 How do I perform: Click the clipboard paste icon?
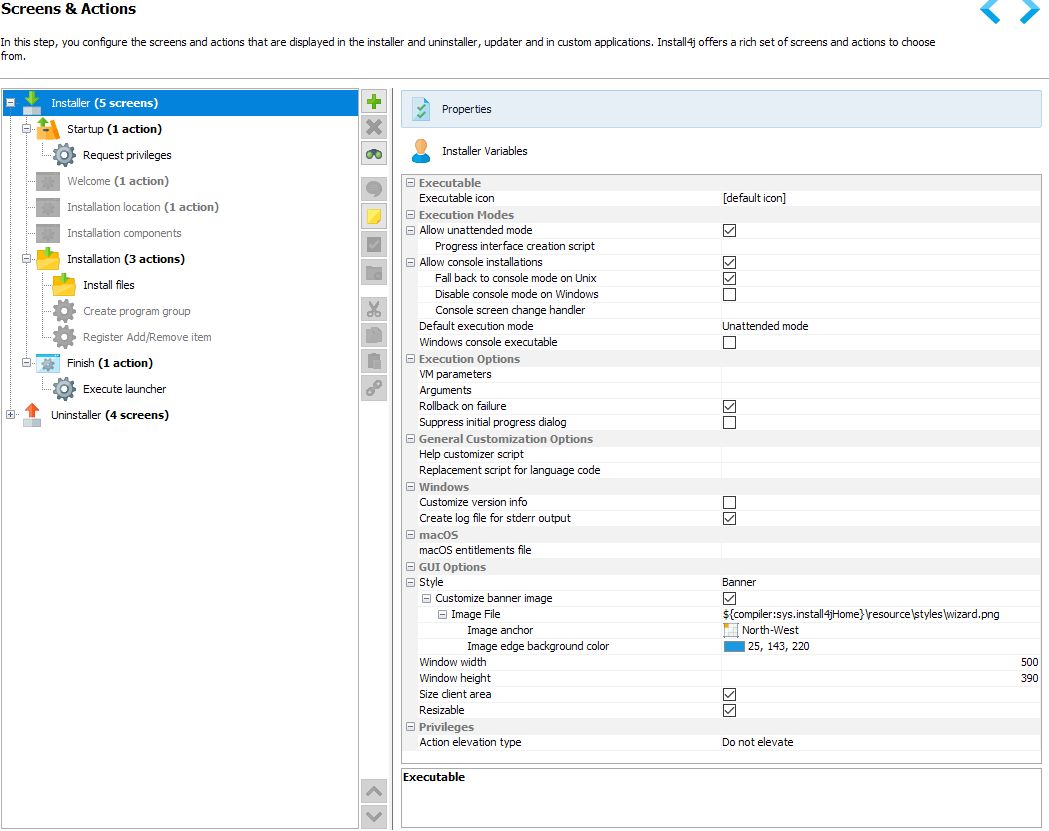click(x=374, y=361)
